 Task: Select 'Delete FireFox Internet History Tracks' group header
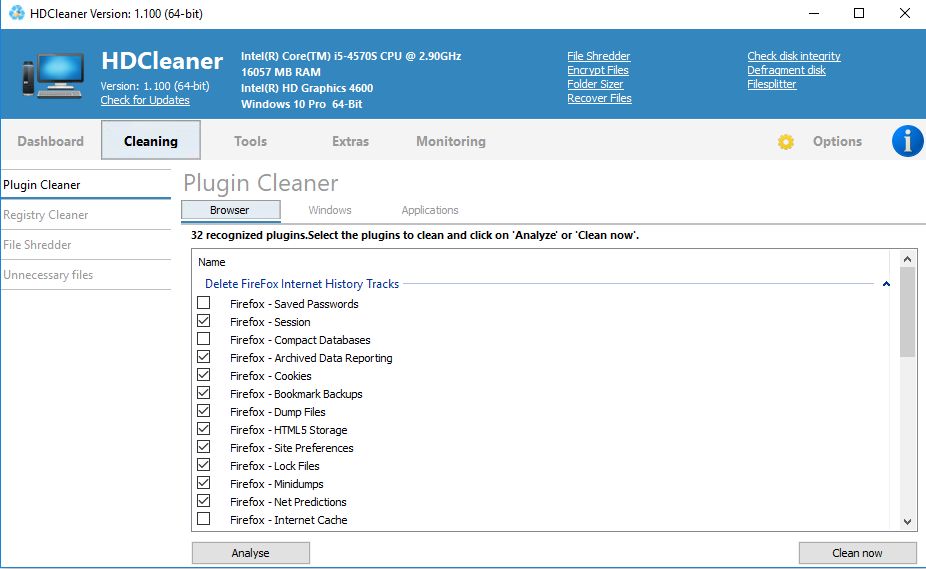click(302, 284)
